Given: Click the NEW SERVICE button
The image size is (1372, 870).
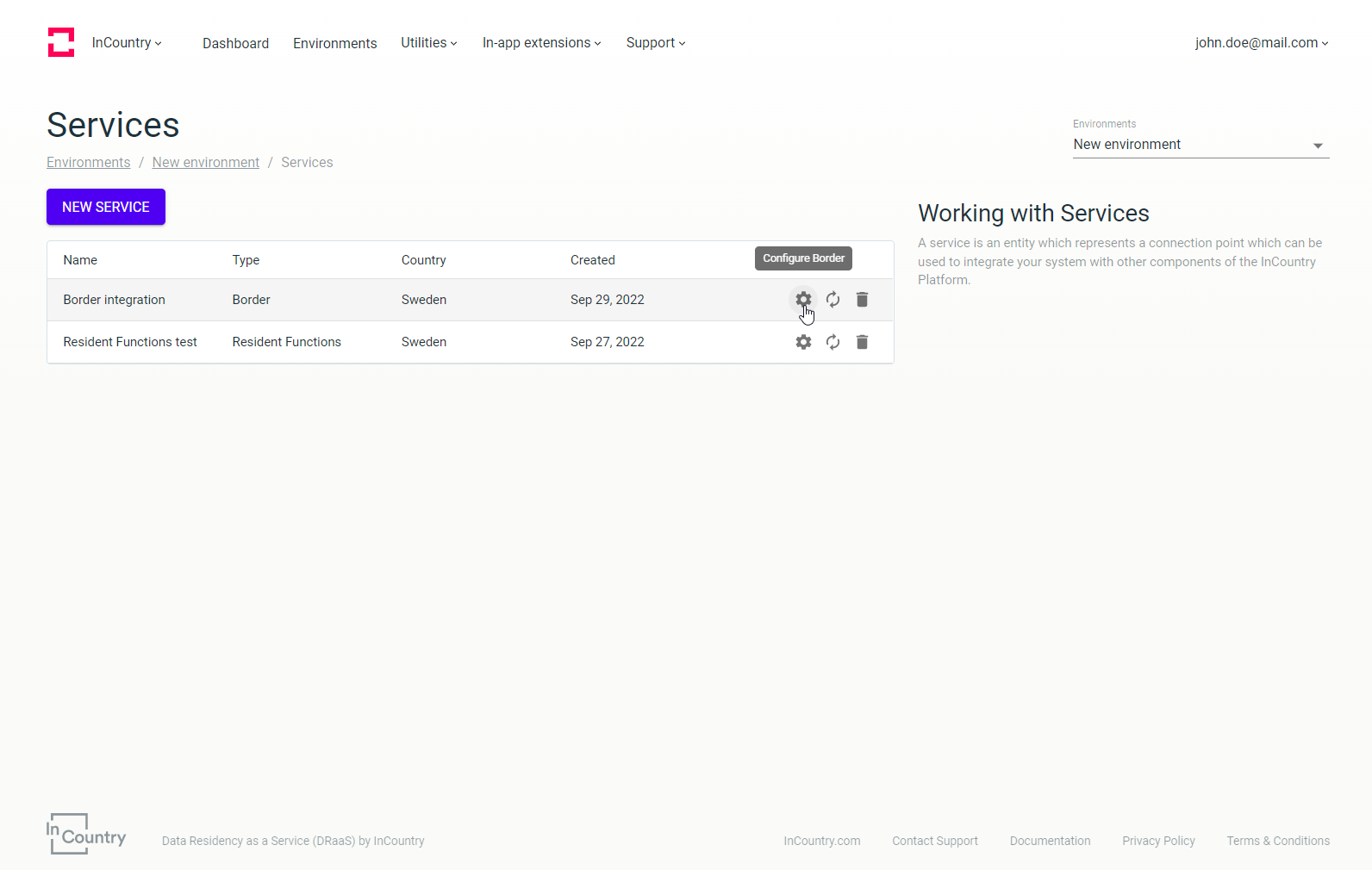Looking at the screenshot, I should pyautogui.click(x=106, y=207).
